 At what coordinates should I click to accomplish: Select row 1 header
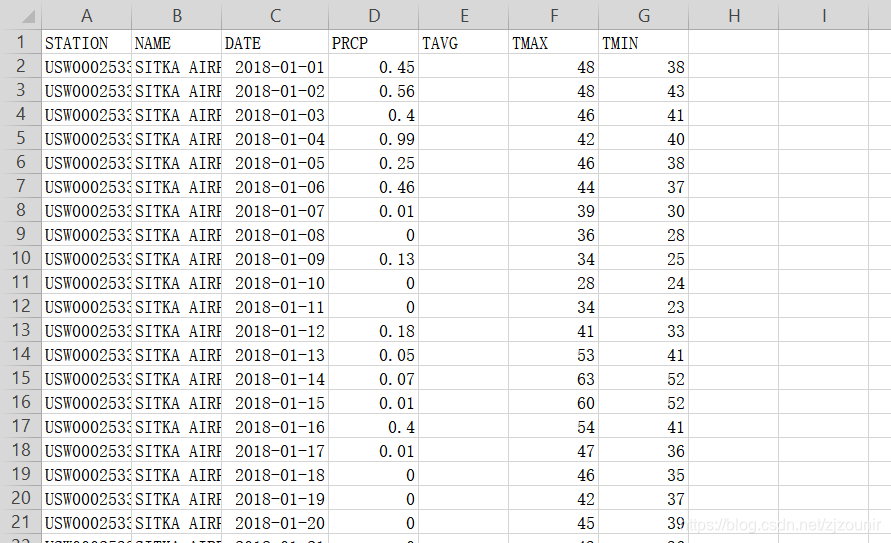21,42
